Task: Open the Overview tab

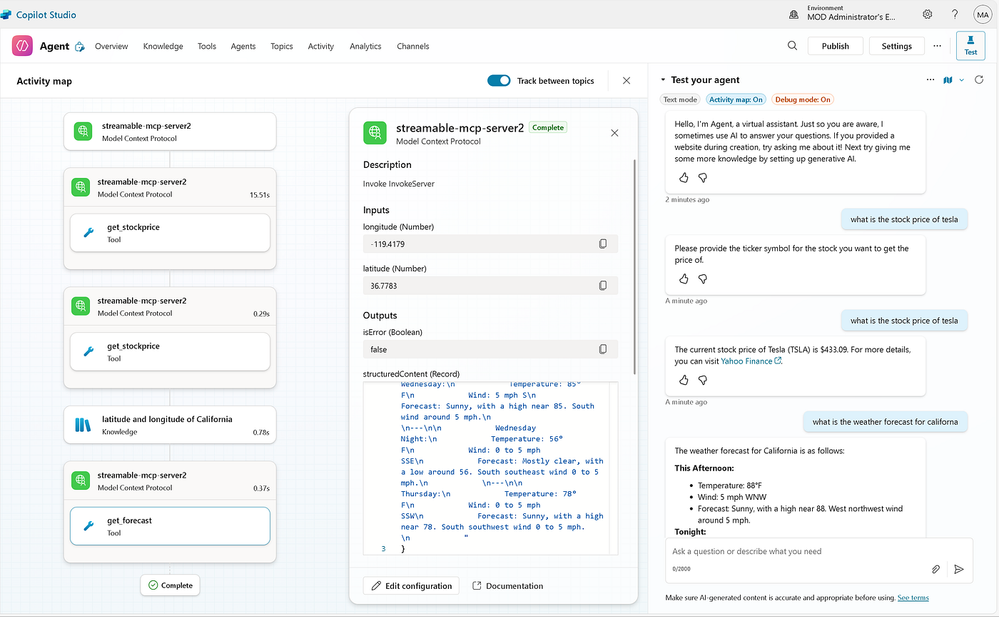Action: 111,46
